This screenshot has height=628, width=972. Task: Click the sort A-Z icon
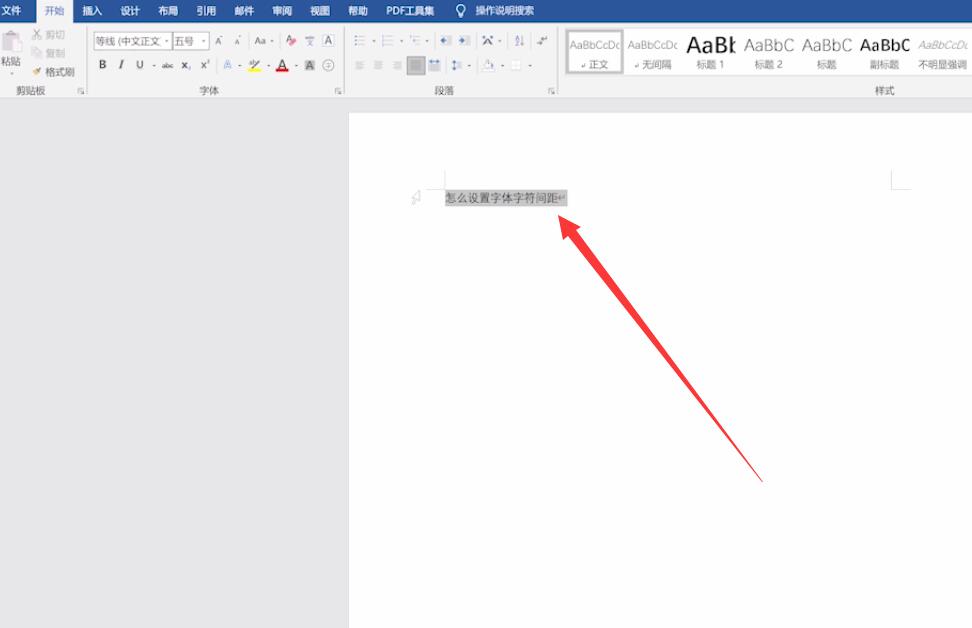coord(519,41)
